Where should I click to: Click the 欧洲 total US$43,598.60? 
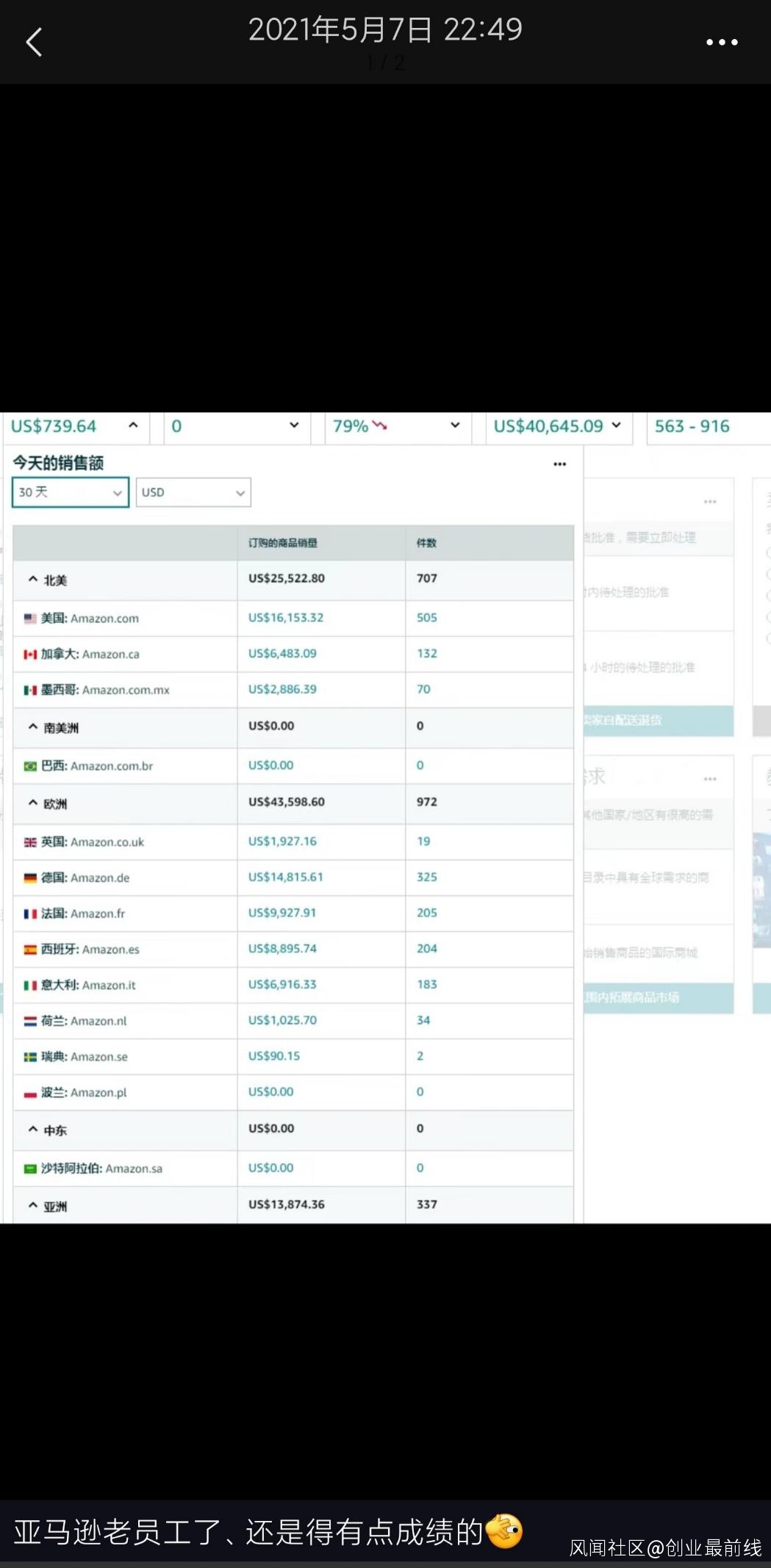(x=287, y=802)
